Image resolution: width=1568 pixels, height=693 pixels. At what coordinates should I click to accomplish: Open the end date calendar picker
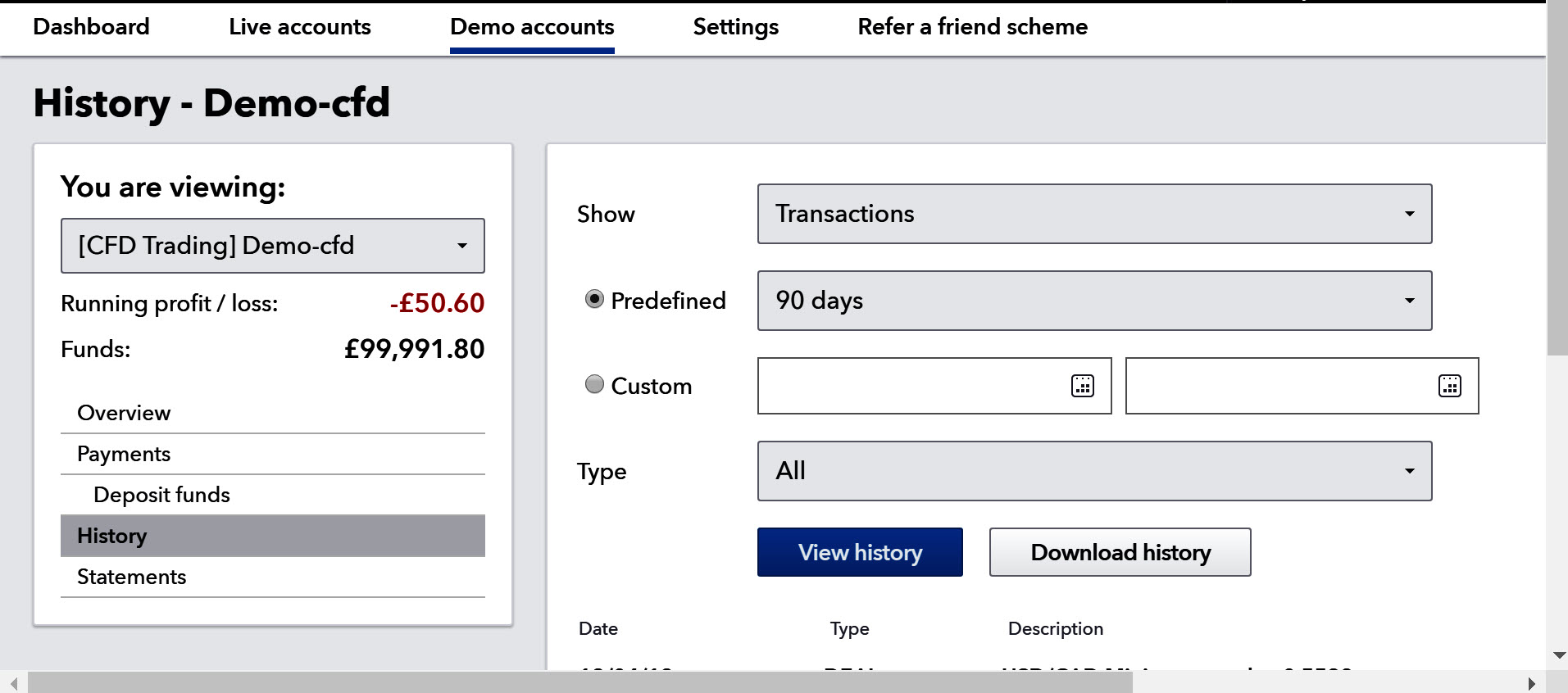coord(1449,386)
